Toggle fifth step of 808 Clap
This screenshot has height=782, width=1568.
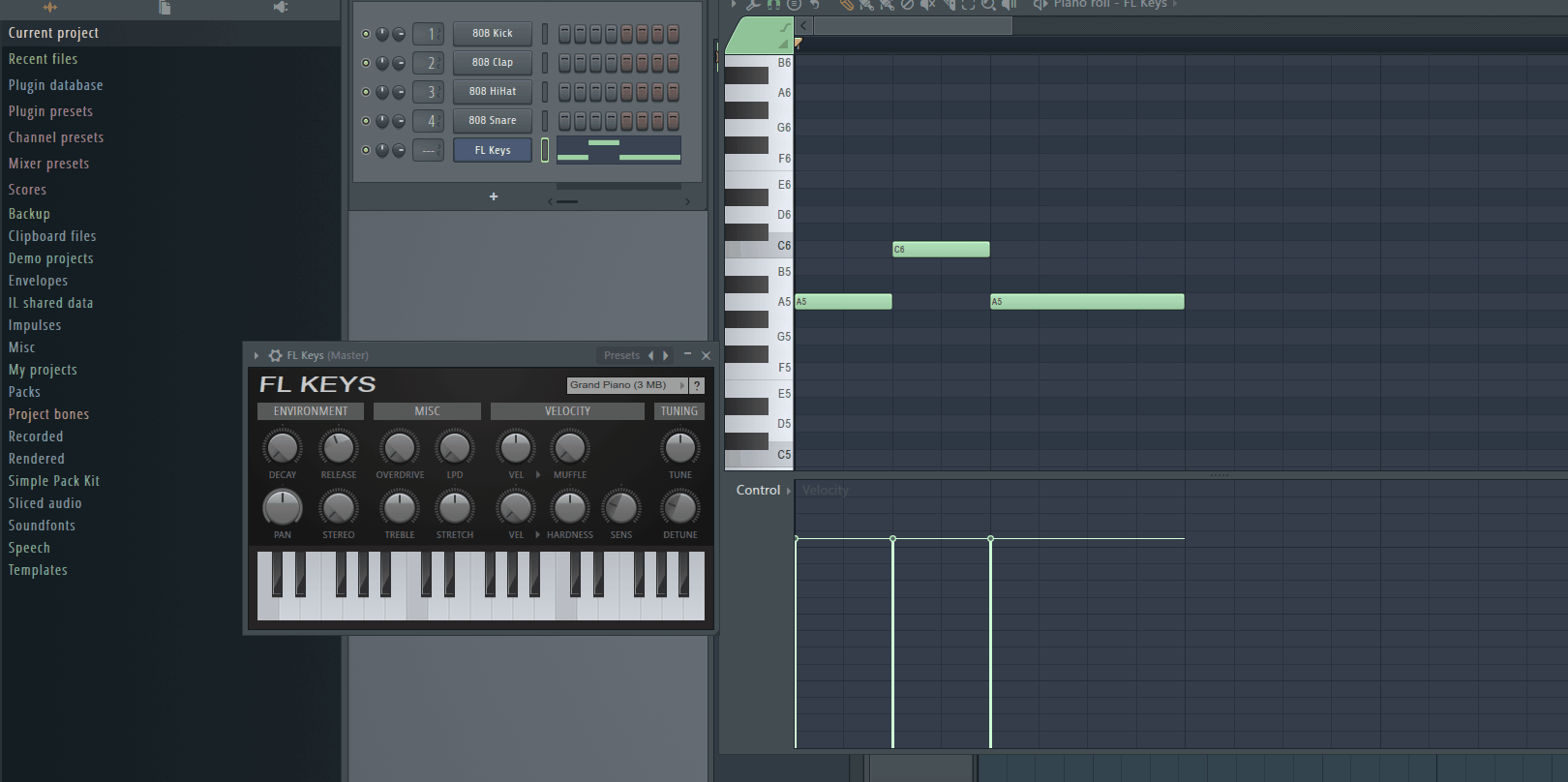[x=626, y=63]
